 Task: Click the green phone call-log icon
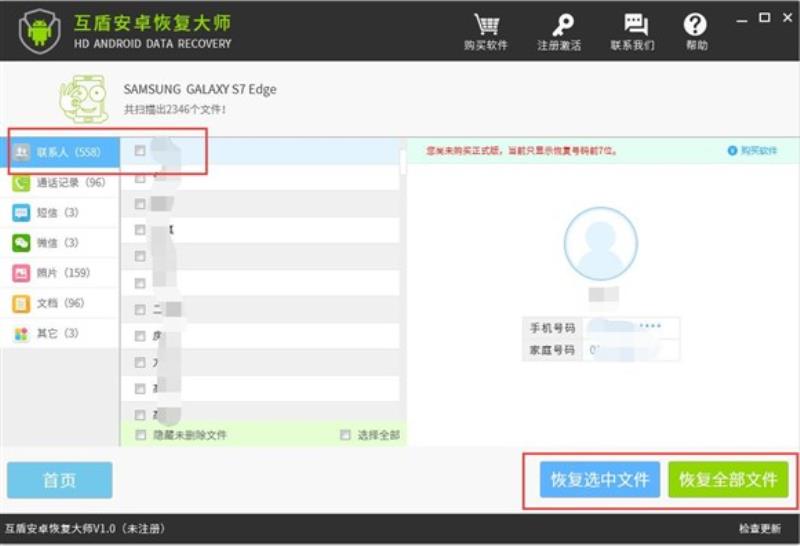21,183
